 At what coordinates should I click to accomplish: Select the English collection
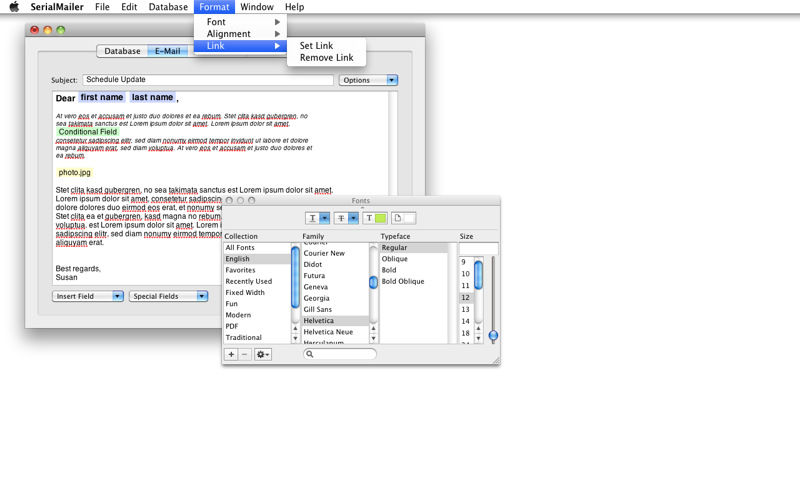coord(257,259)
